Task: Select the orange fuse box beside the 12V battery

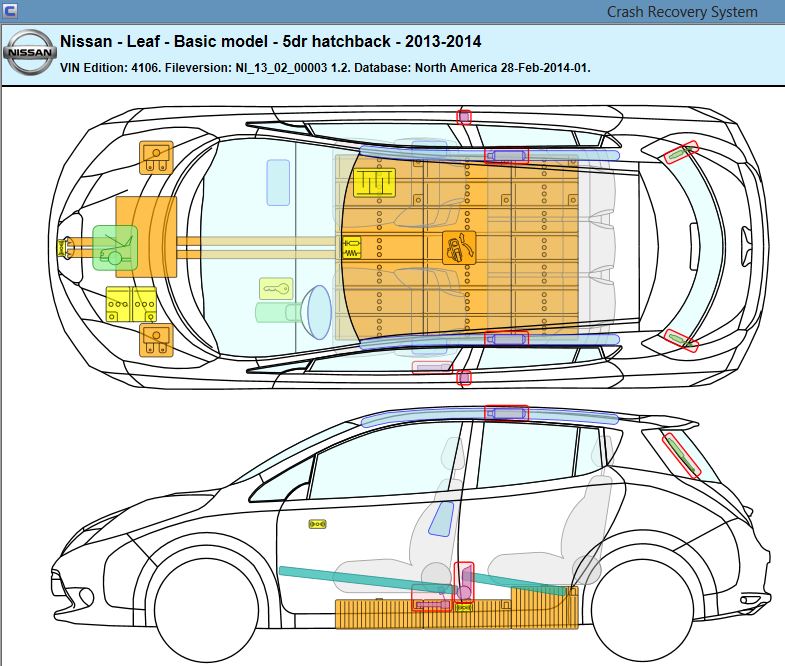Action: pos(156,340)
